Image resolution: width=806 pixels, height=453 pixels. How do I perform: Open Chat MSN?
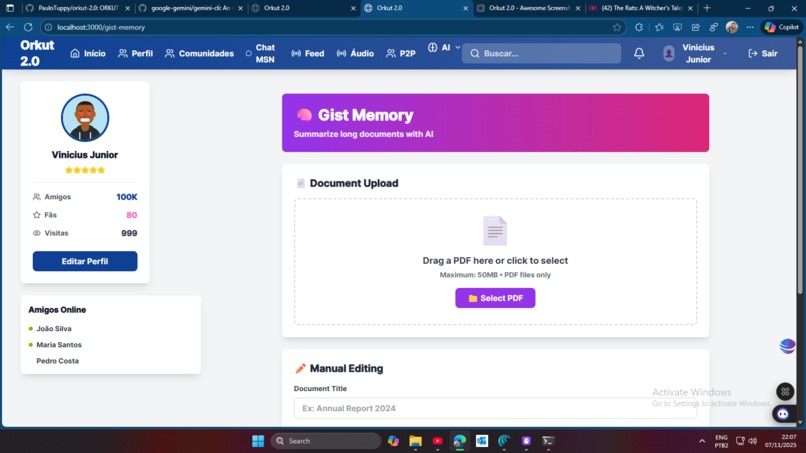(x=260, y=53)
